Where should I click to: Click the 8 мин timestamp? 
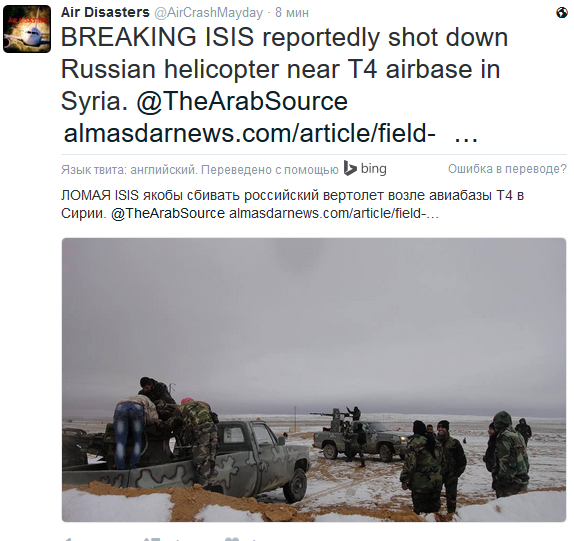click(x=292, y=13)
